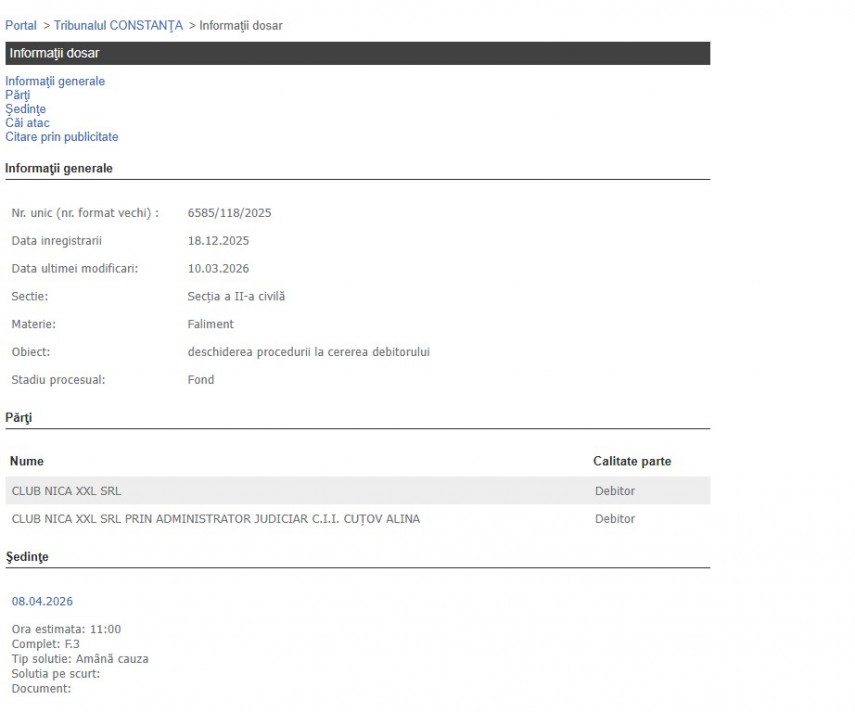This screenshot has width=855, height=712.
Task: Click the case number 6585/118/2025
Action: click(229, 213)
